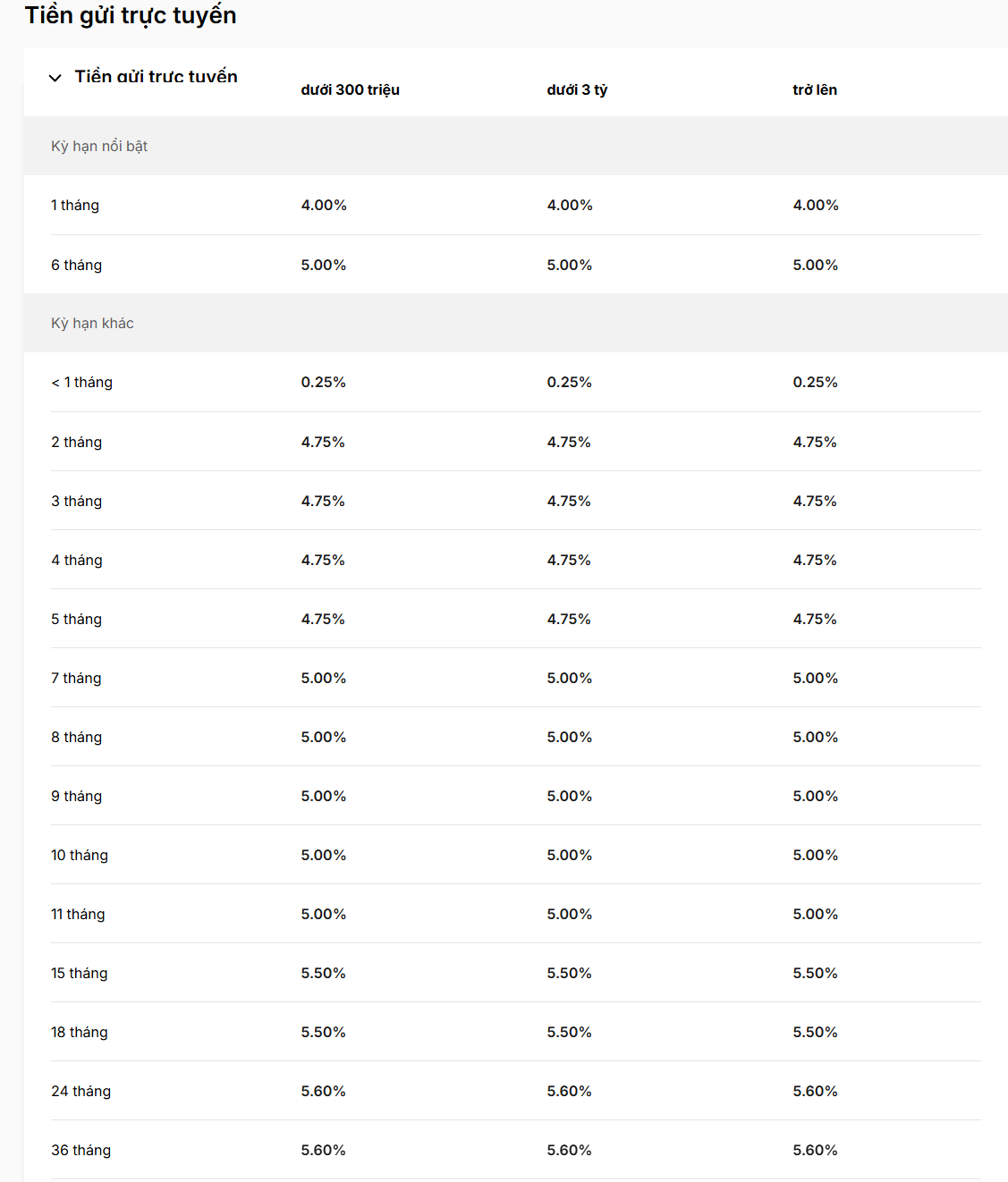
Task: Click the page heading Tiền gửi trực tuyến
Action: [x=131, y=15]
